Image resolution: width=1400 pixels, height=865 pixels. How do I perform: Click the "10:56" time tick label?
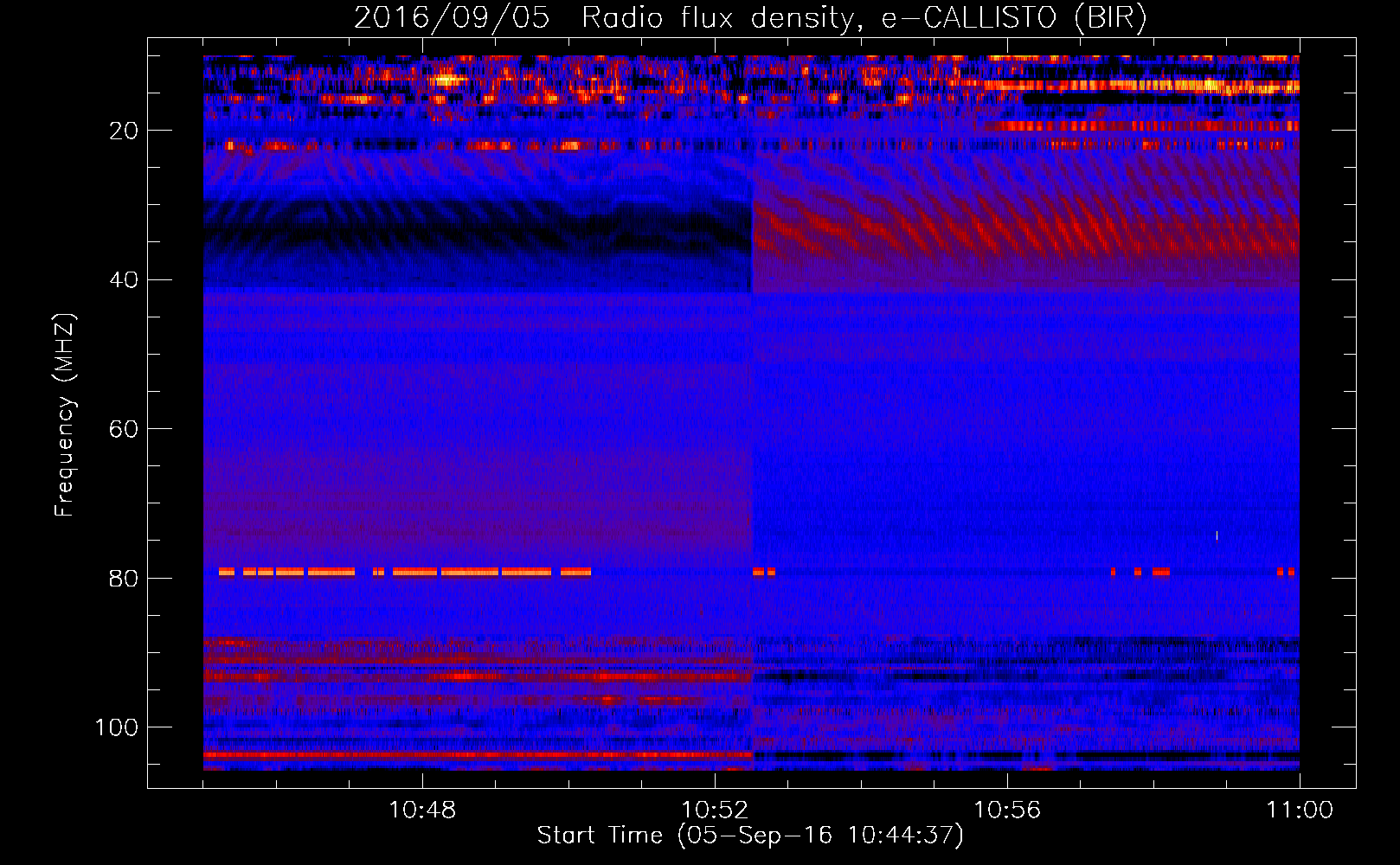[1007, 811]
